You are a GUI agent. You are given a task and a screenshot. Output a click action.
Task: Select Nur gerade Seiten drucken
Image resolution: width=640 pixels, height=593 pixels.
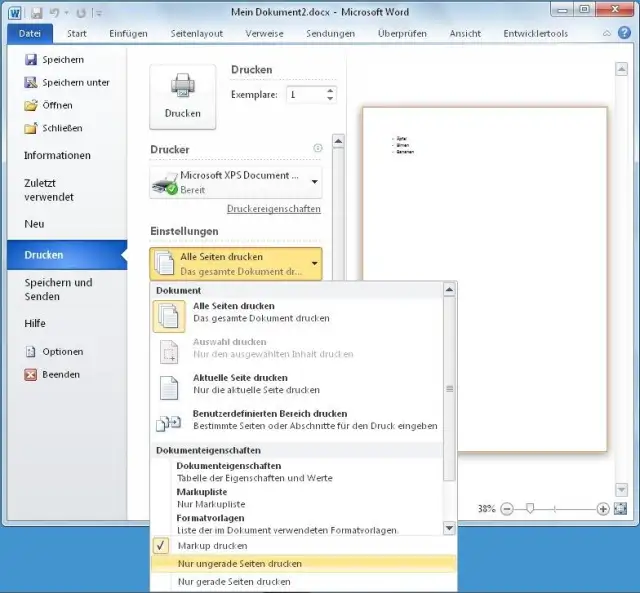(x=235, y=582)
